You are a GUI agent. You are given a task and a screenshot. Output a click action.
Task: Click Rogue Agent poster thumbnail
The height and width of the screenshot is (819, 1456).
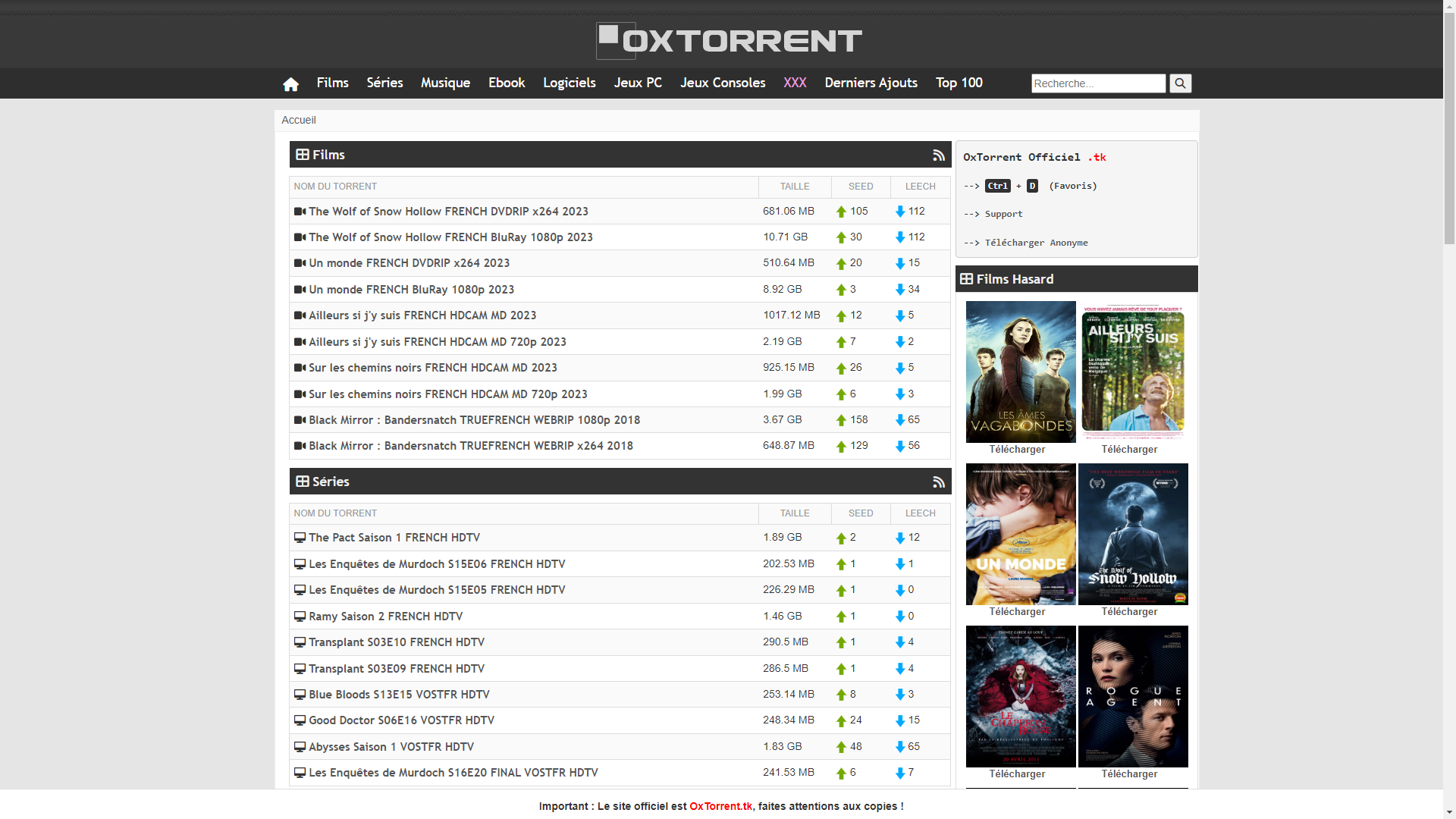(1133, 696)
